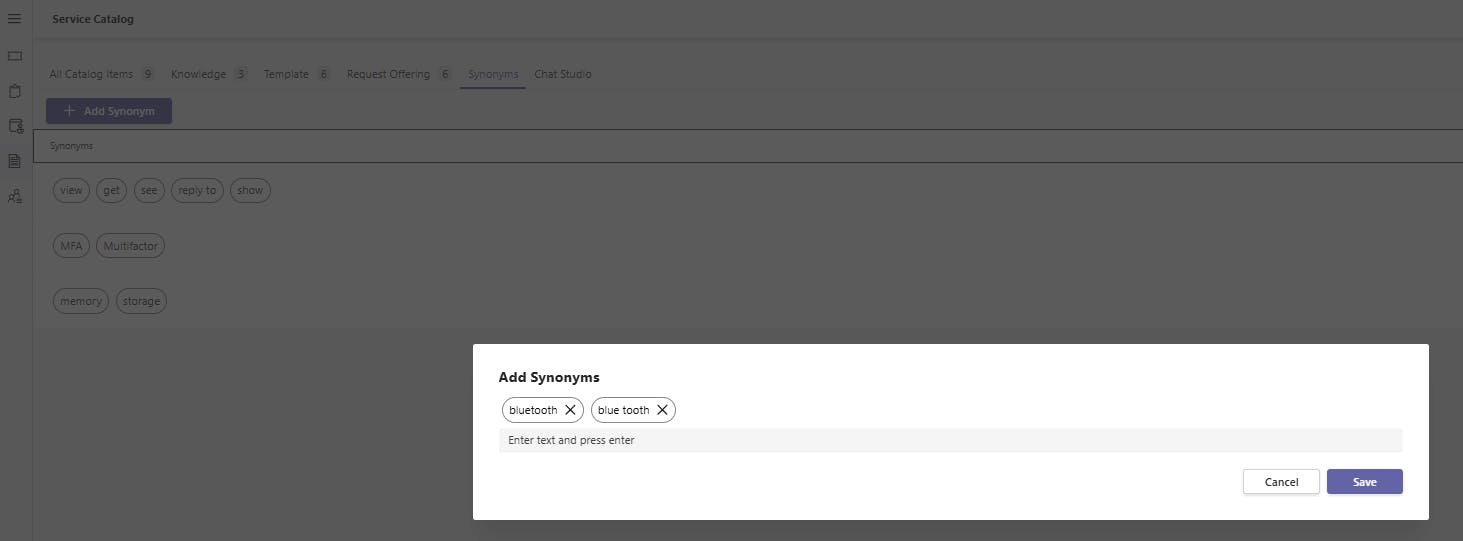Click the 'Multifactor' synonym chip
The width and height of the screenshot is (1463, 541).
click(130, 246)
